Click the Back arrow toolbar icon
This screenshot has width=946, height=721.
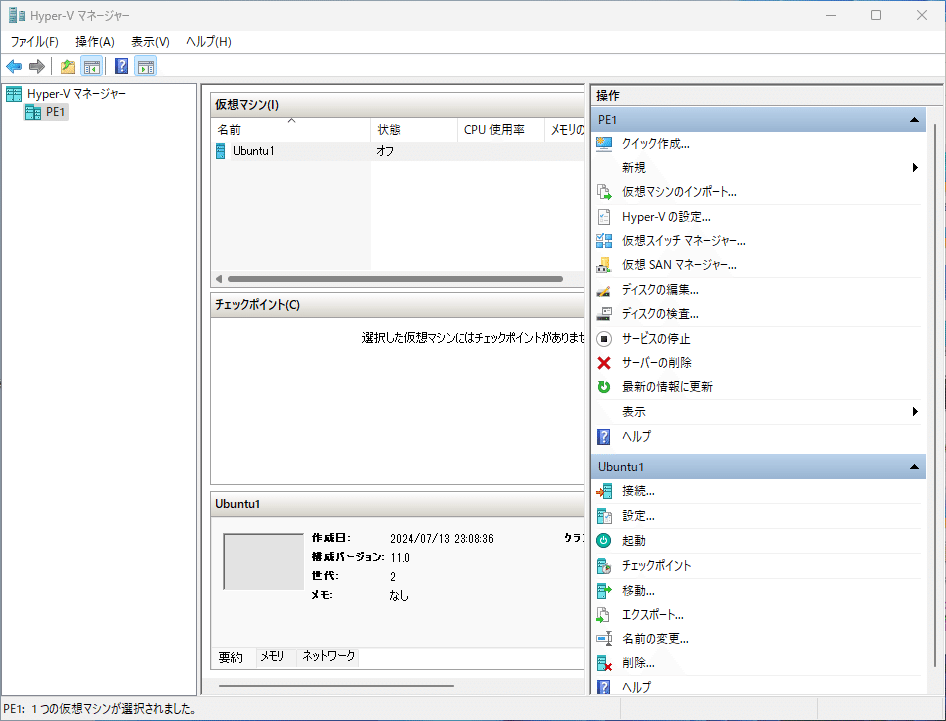click(x=14, y=66)
